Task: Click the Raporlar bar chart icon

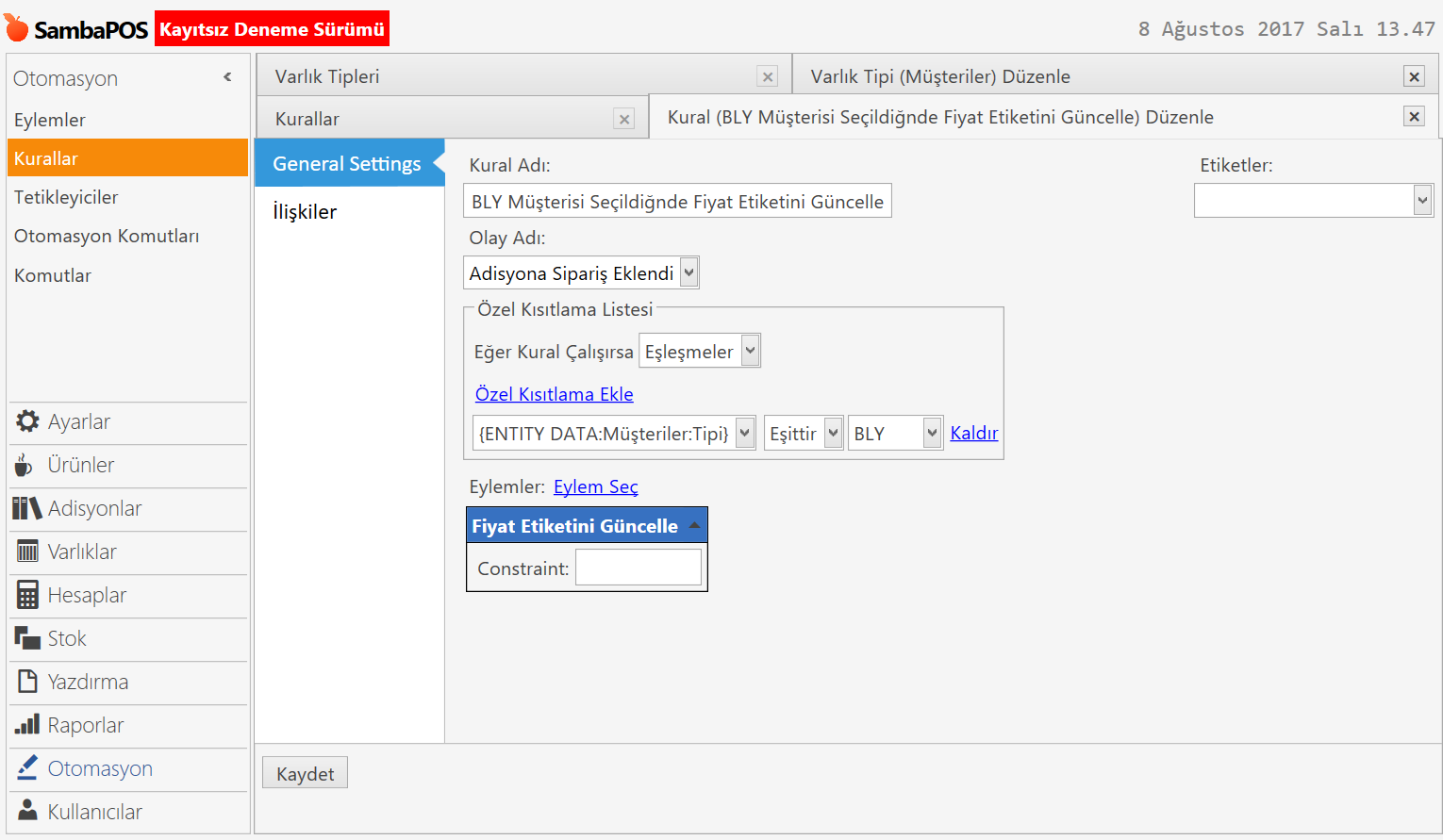Action: point(27,725)
